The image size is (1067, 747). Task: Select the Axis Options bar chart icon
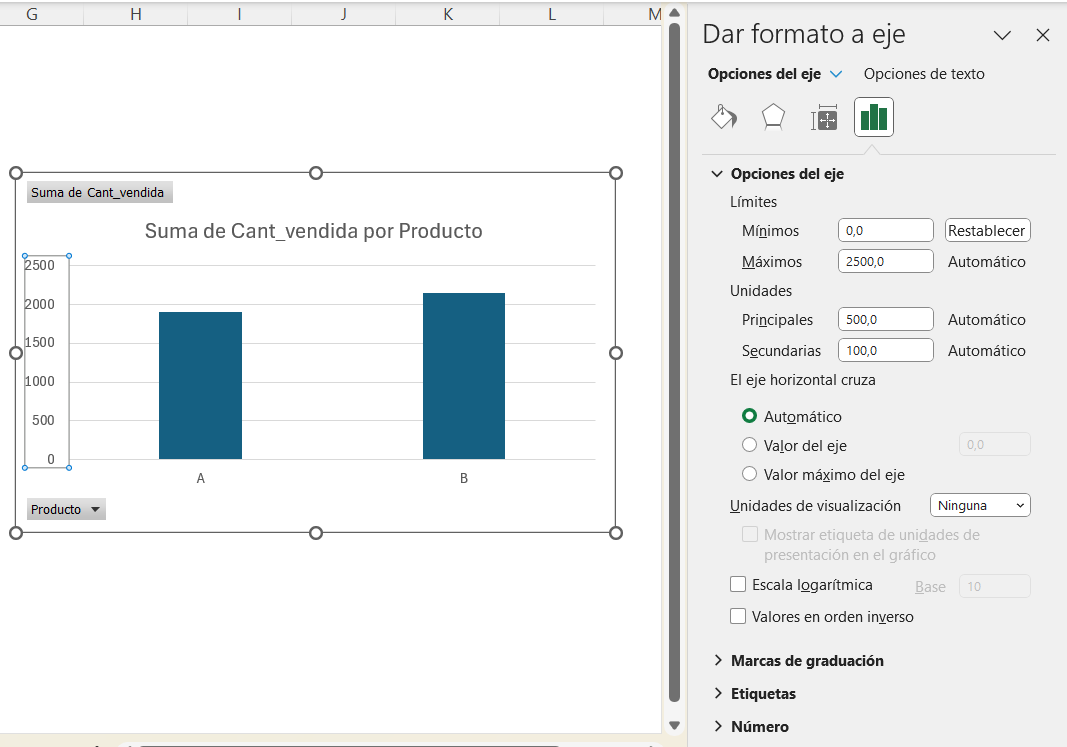tap(874, 117)
